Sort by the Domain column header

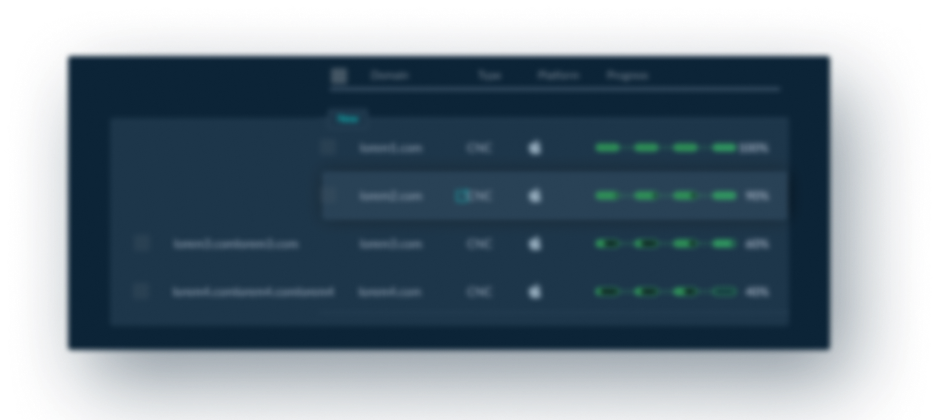[x=389, y=75]
